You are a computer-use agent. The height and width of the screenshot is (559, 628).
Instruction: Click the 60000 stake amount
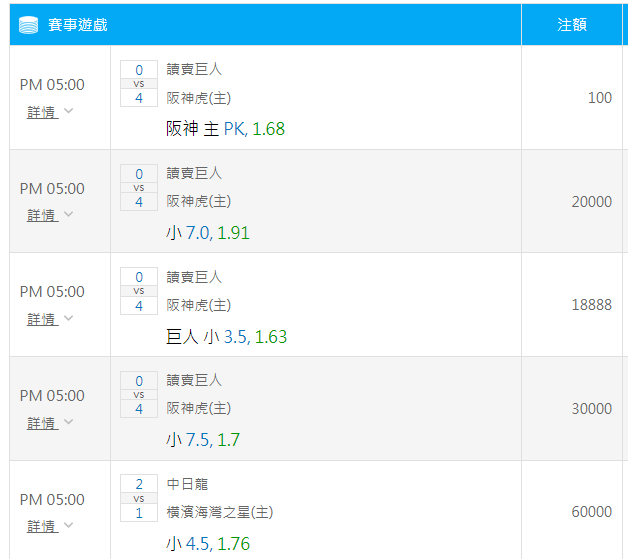pyautogui.click(x=592, y=512)
